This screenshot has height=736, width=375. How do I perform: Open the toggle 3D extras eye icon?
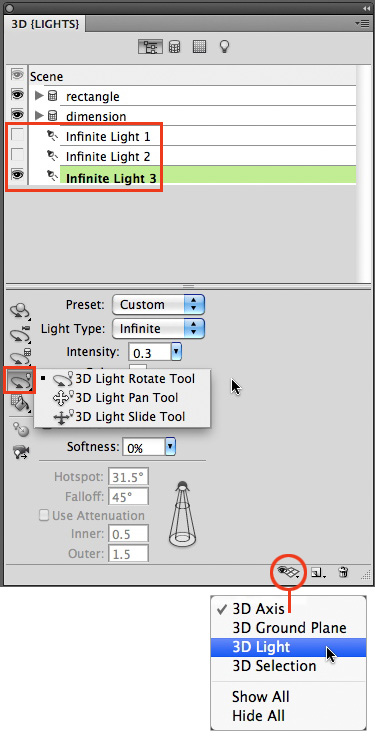tap(288, 571)
